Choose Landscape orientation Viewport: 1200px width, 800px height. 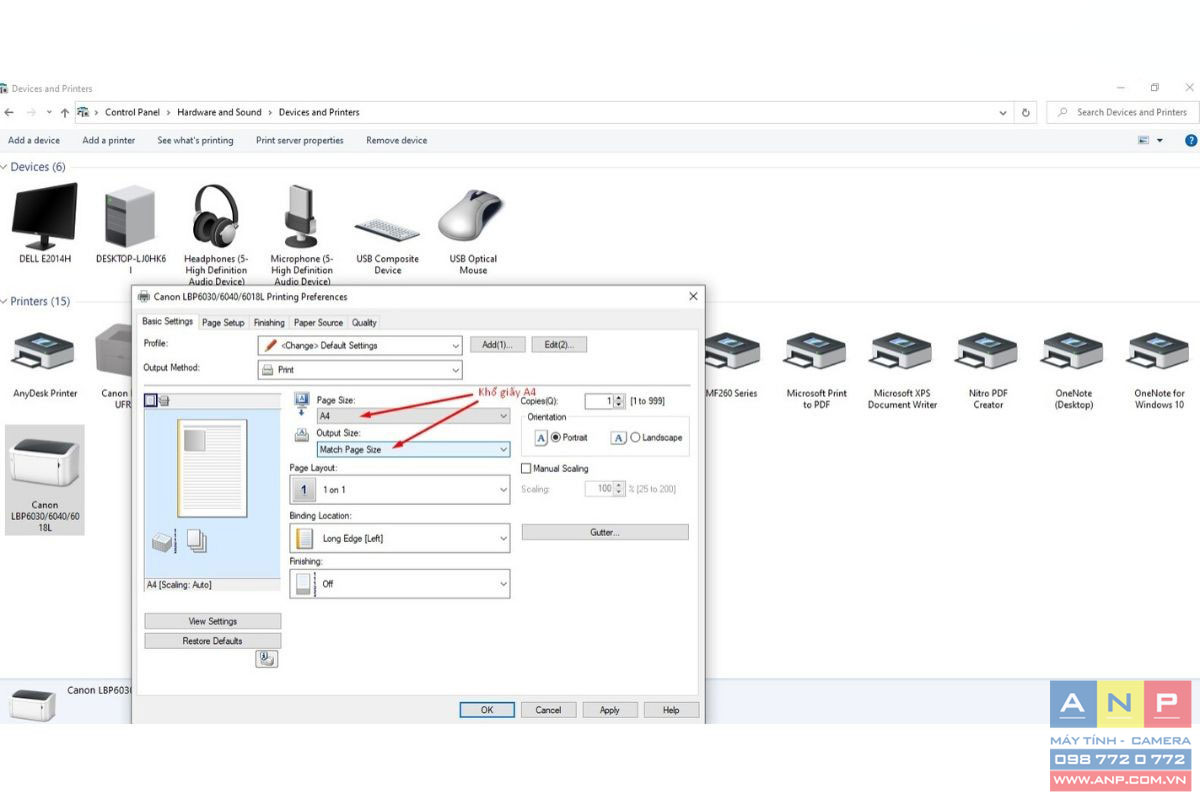[x=635, y=438]
